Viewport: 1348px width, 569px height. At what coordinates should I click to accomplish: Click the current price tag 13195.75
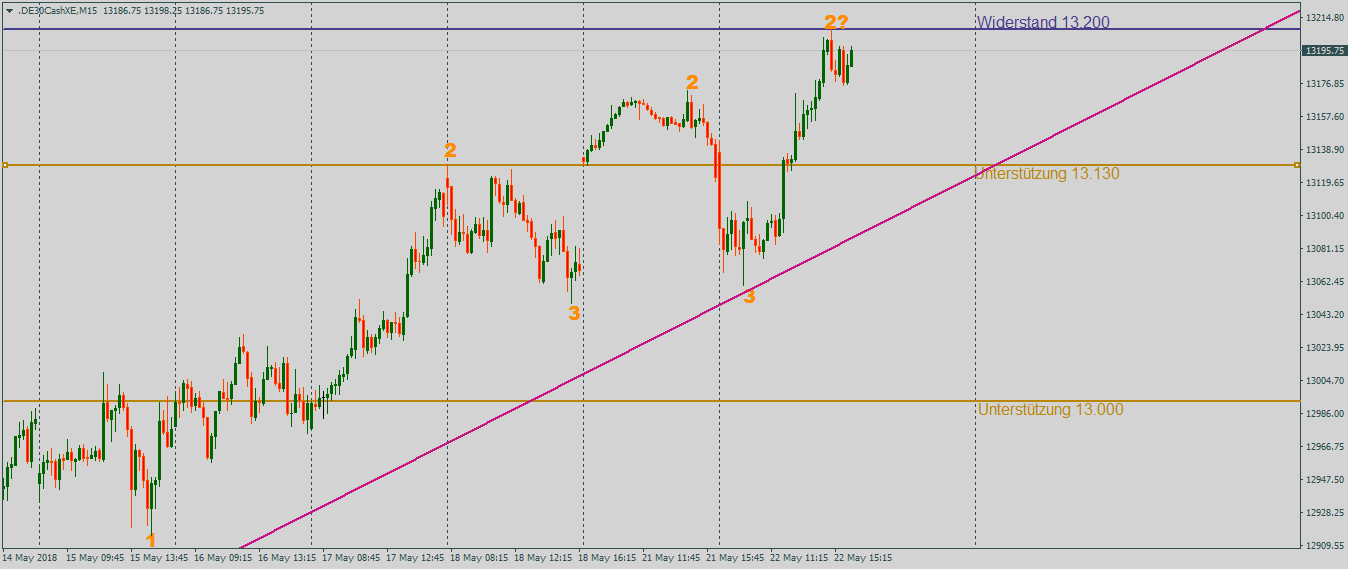(x=1324, y=50)
